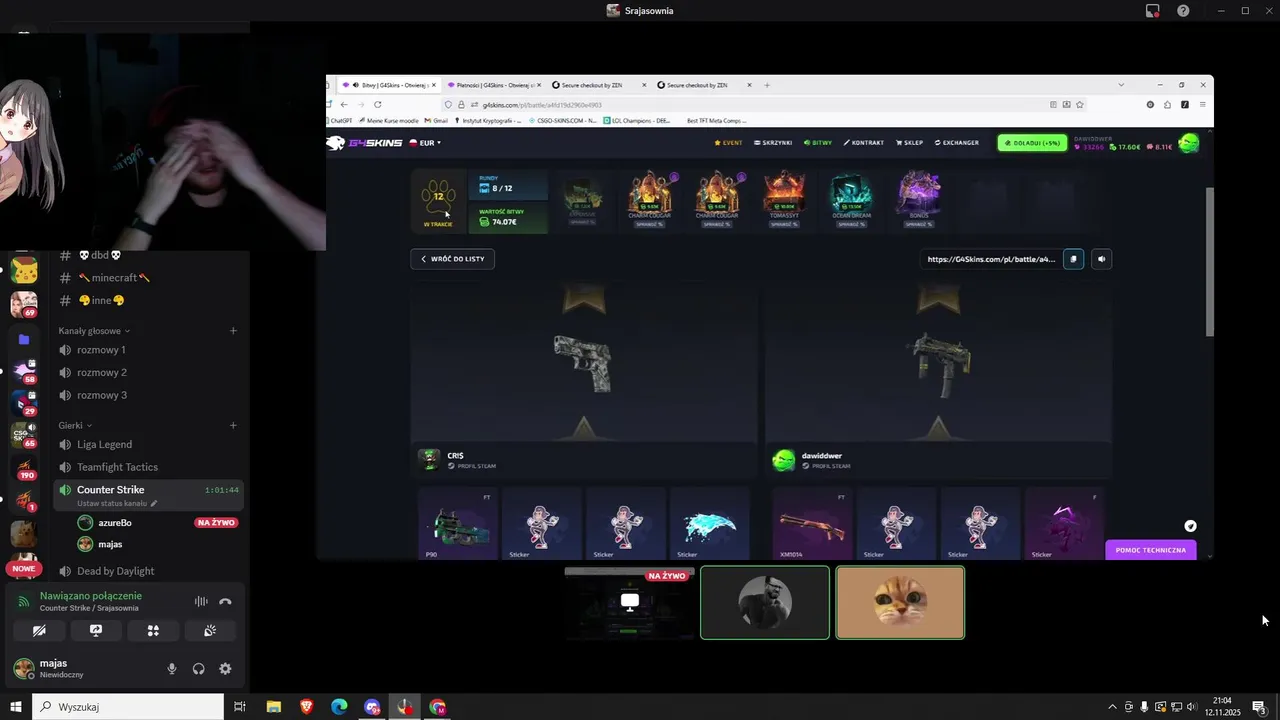
Task: Open the activities button in voice panel
Action: pyautogui.click(x=153, y=631)
